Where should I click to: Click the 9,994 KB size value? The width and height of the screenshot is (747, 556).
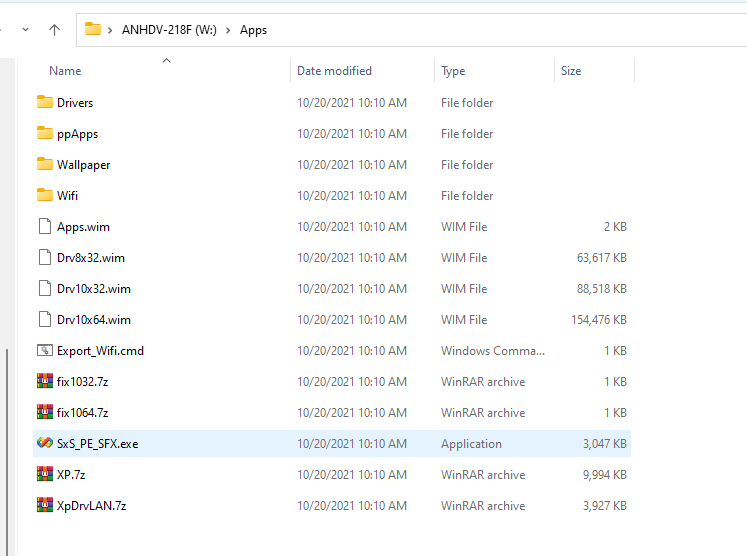[605, 475]
